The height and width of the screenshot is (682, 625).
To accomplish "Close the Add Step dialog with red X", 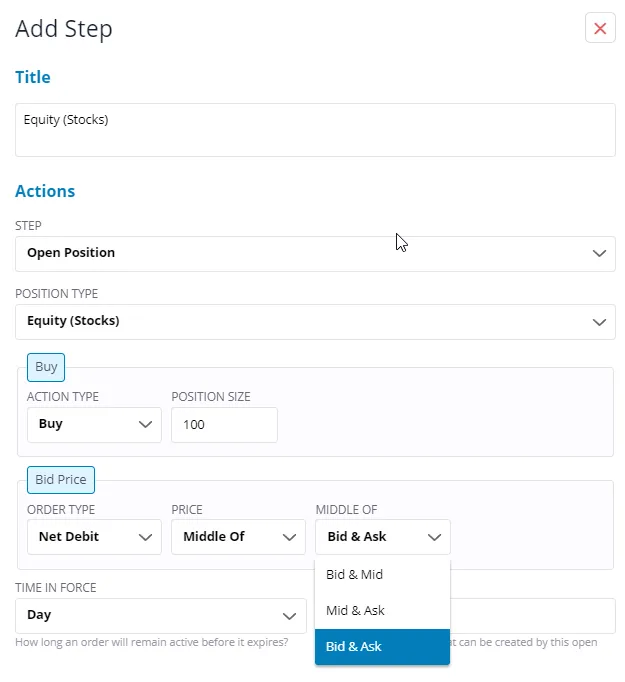I will click(600, 28).
